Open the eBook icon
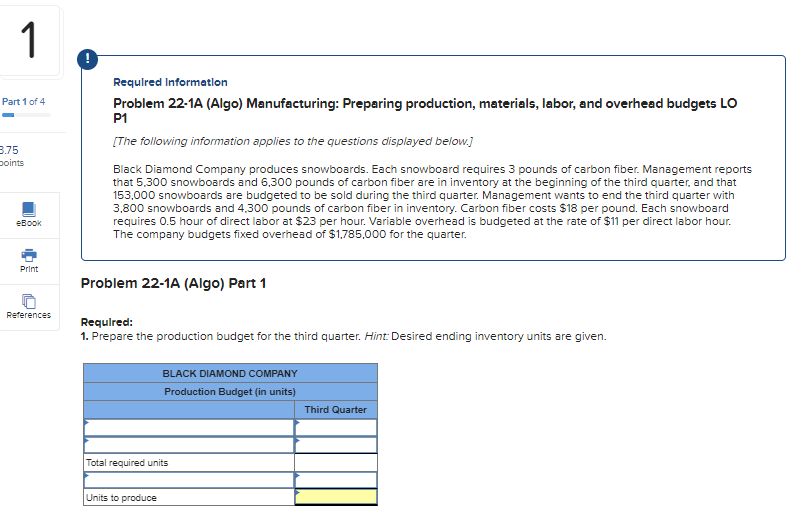804x529 pixels. pos(29,209)
